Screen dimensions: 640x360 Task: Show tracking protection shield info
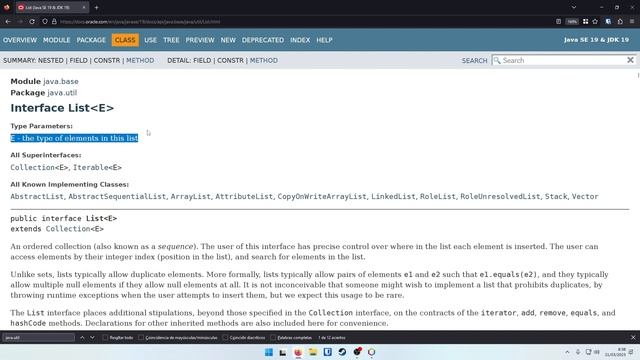pyautogui.click(x=45, y=21)
